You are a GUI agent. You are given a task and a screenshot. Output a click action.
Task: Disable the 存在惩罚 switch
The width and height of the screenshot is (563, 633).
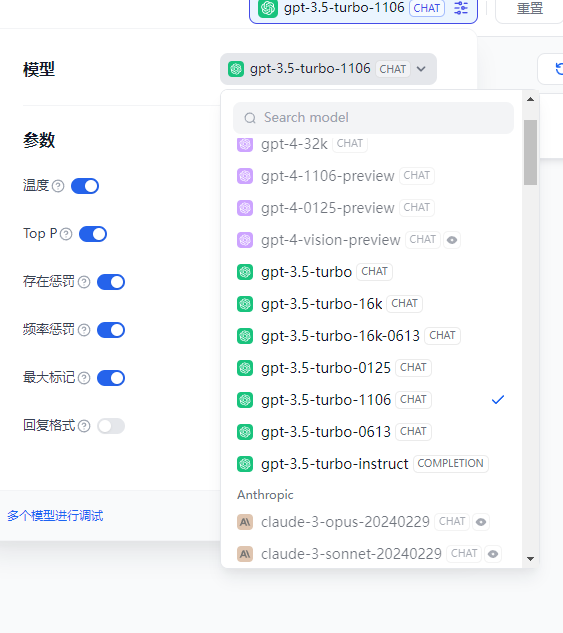(111, 282)
